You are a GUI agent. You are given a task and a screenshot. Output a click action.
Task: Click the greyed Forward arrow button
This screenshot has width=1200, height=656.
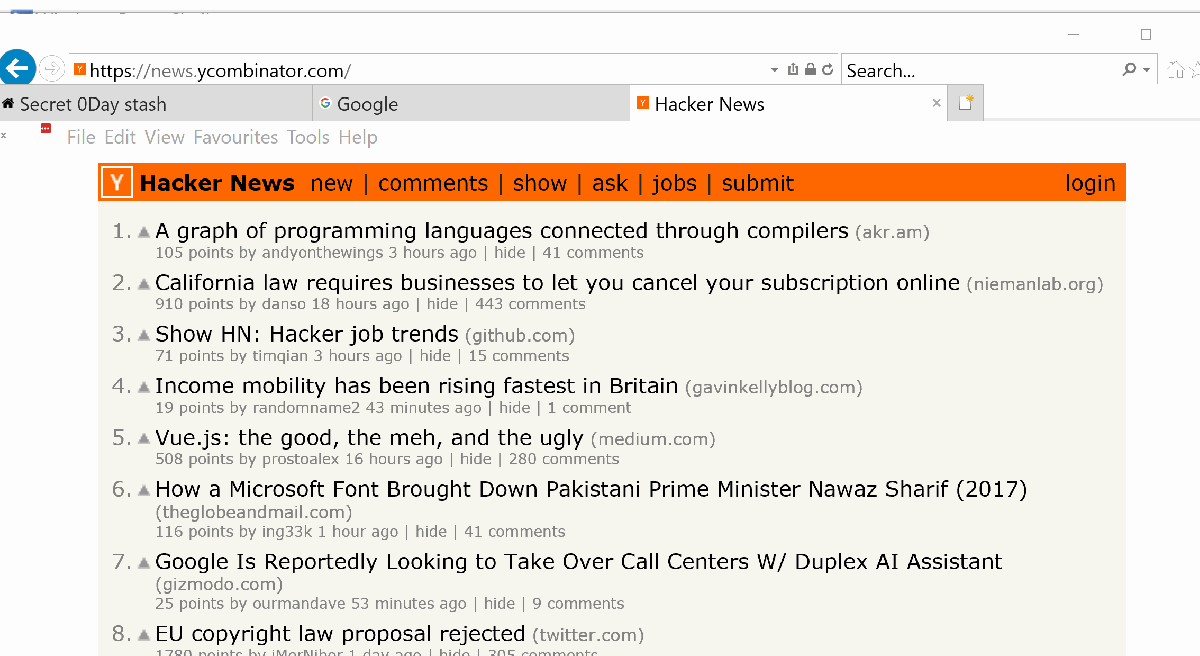click(52, 69)
